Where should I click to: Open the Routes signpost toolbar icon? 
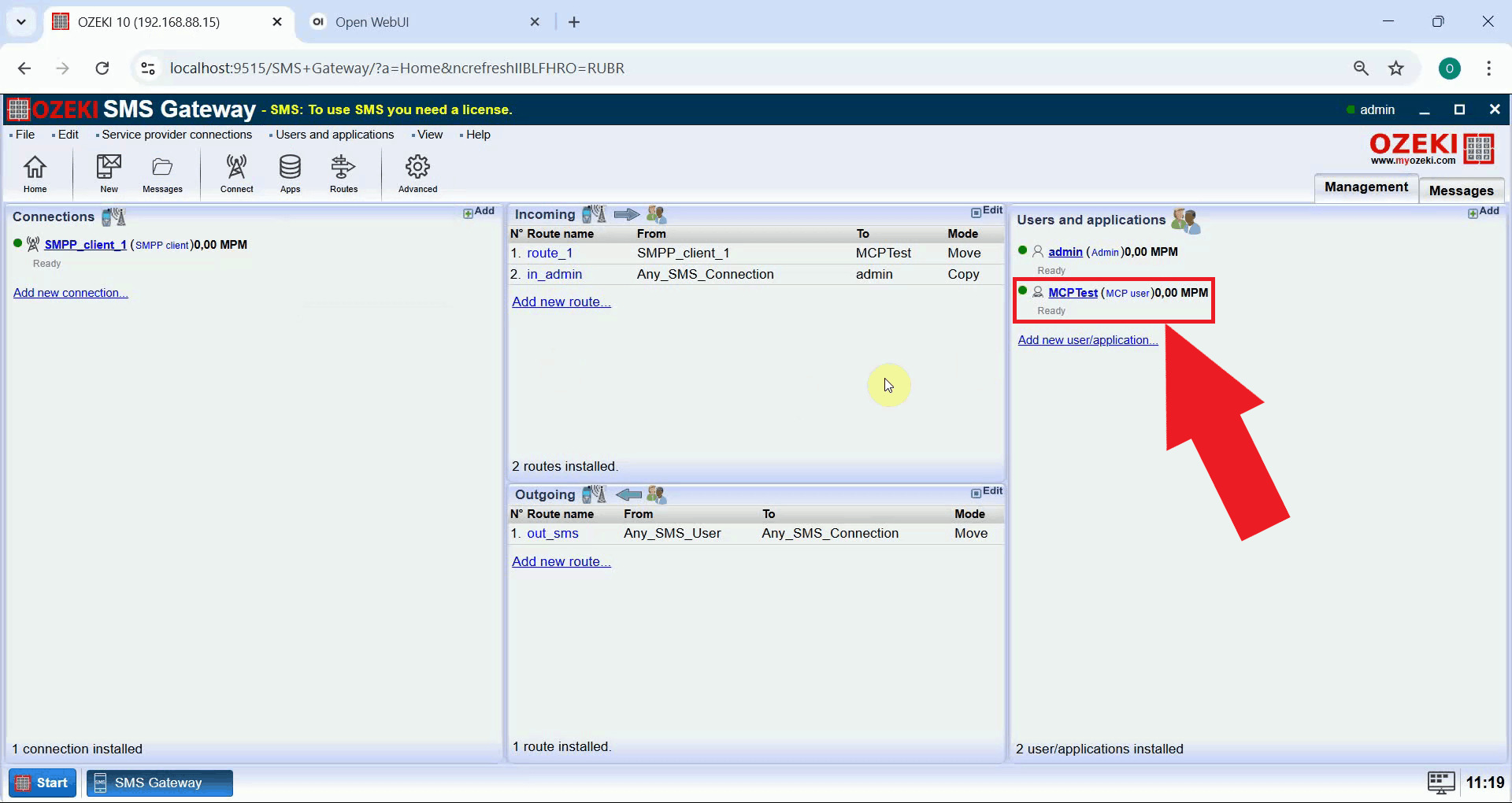(343, 173)
